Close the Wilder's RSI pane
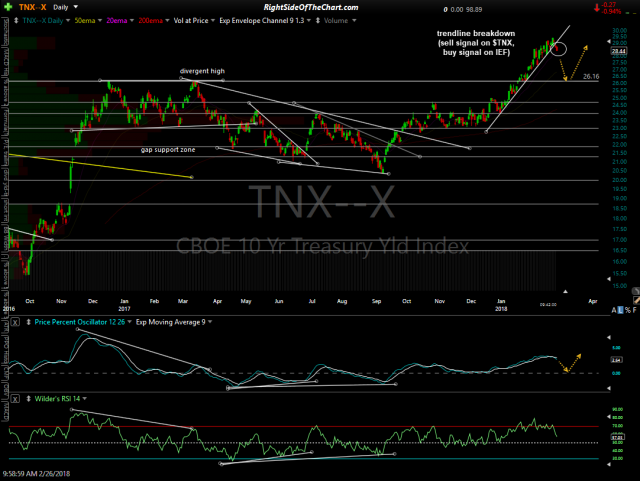640x481 pixels. click(15, 399)
